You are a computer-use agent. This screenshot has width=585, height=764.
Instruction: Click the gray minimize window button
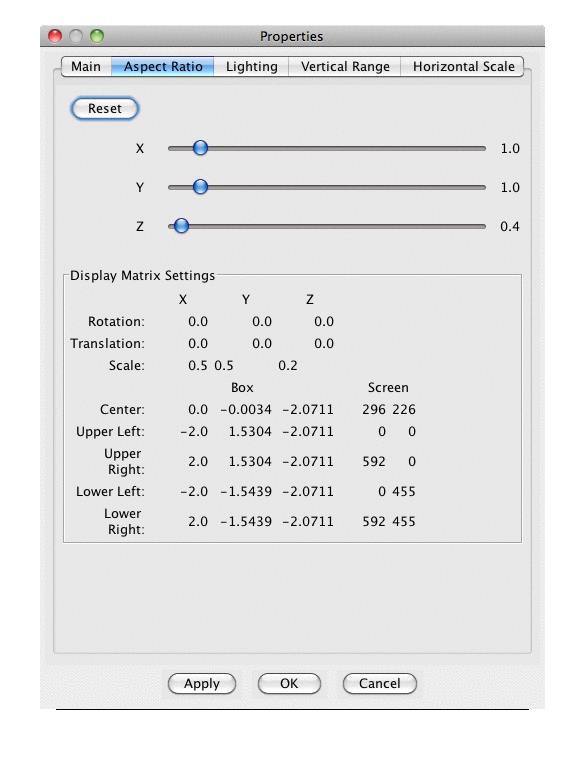pos(76,36)
